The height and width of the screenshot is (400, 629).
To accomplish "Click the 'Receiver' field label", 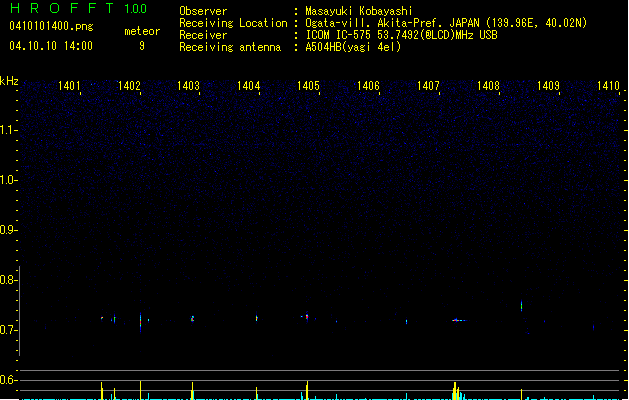I will tap(203, 35).
